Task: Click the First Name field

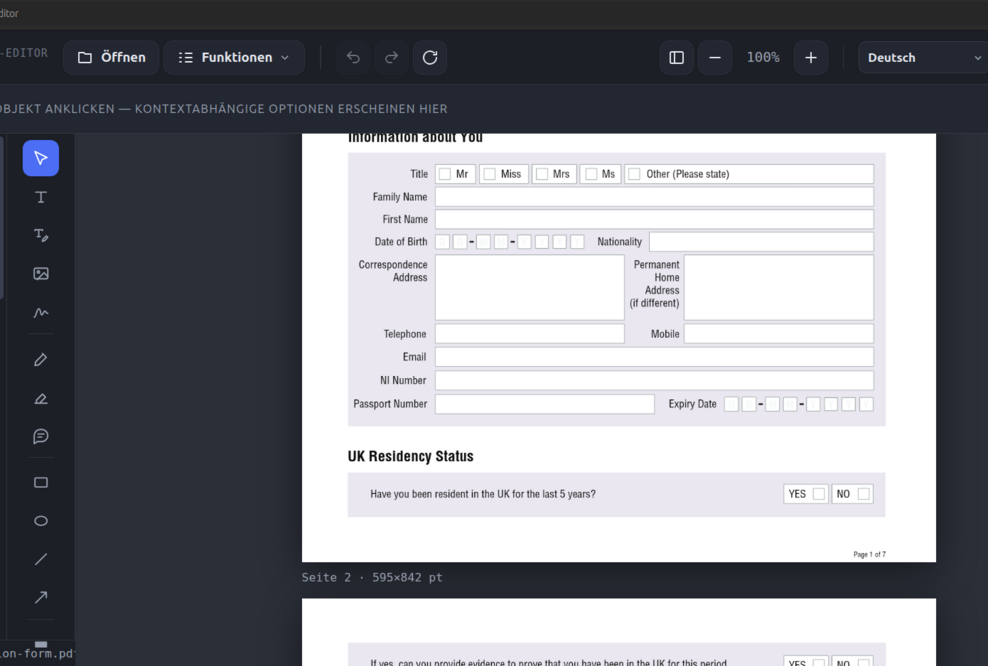Action: point(654,219)
